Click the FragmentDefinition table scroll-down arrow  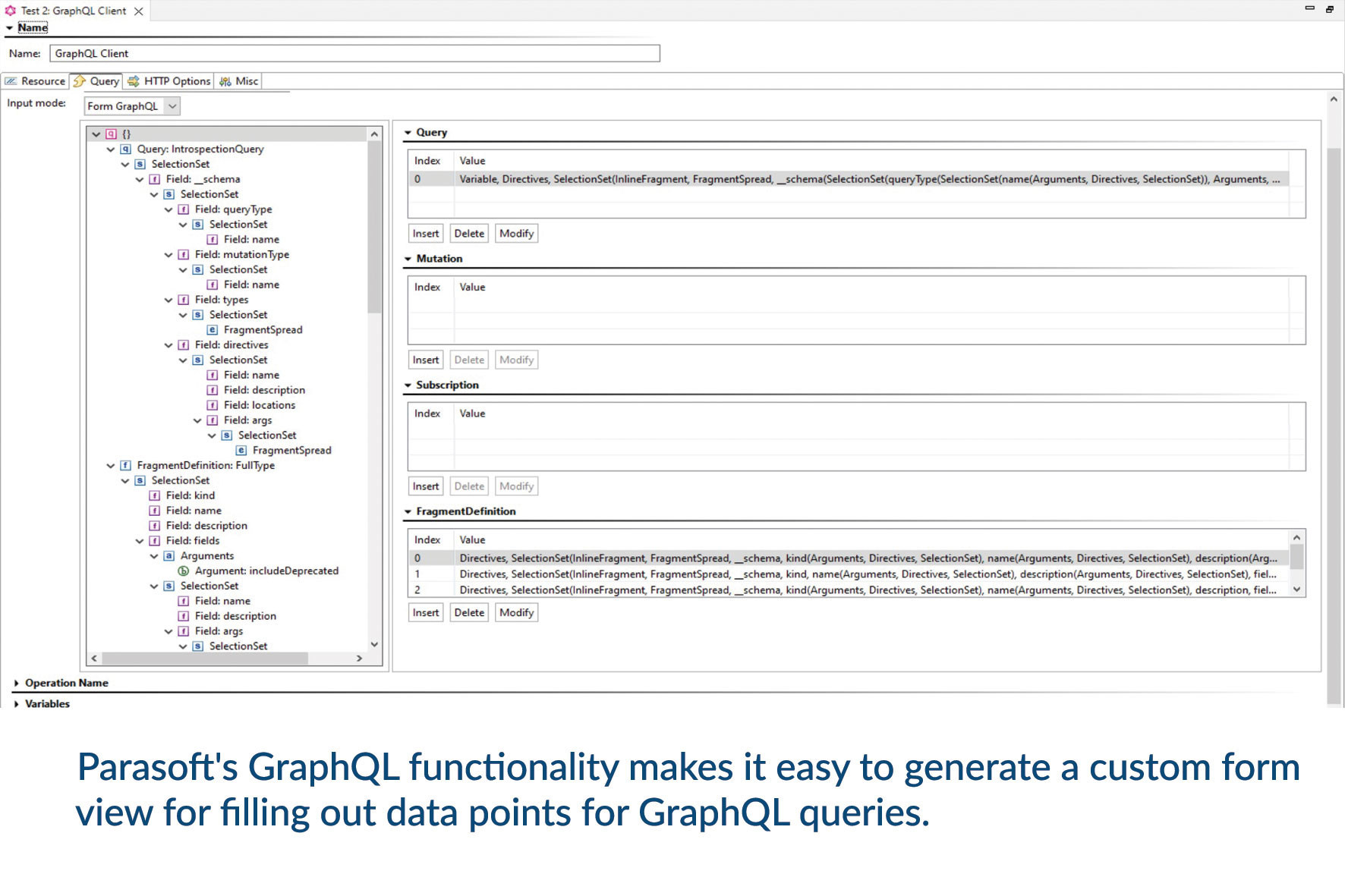tap(1296, 589)
